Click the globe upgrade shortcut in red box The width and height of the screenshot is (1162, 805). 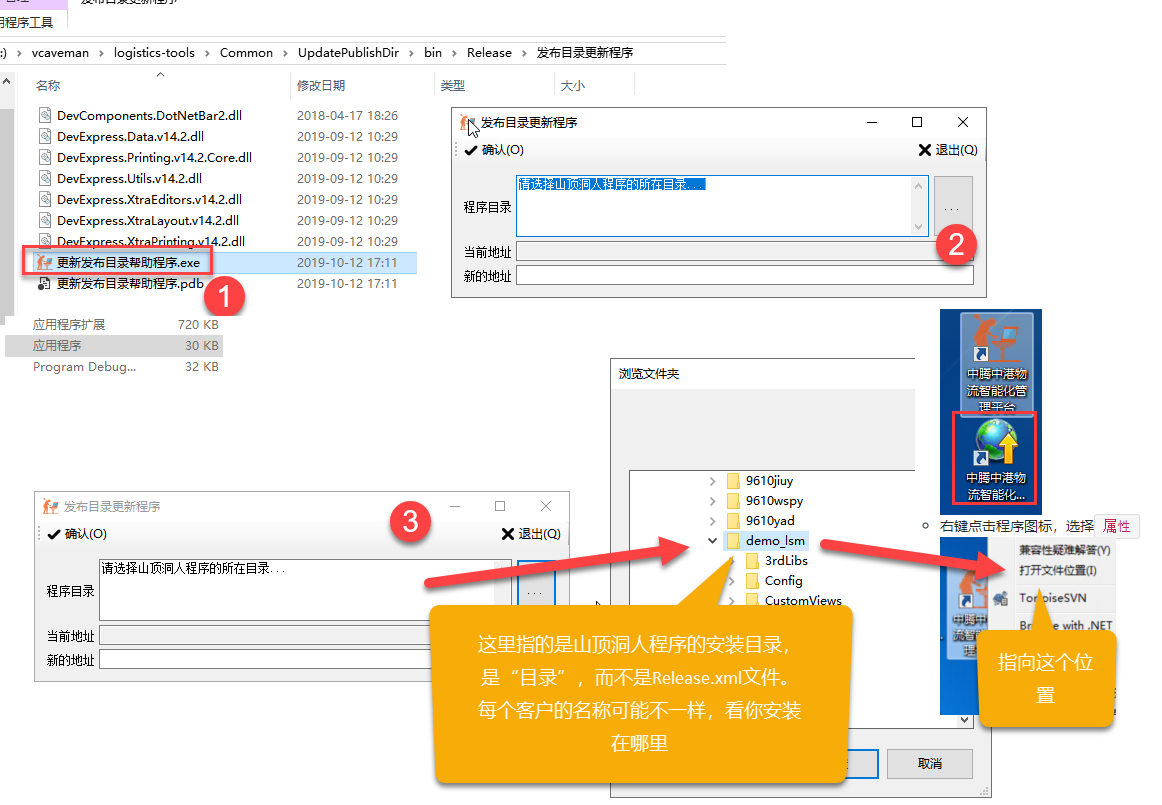pos(995,458)
